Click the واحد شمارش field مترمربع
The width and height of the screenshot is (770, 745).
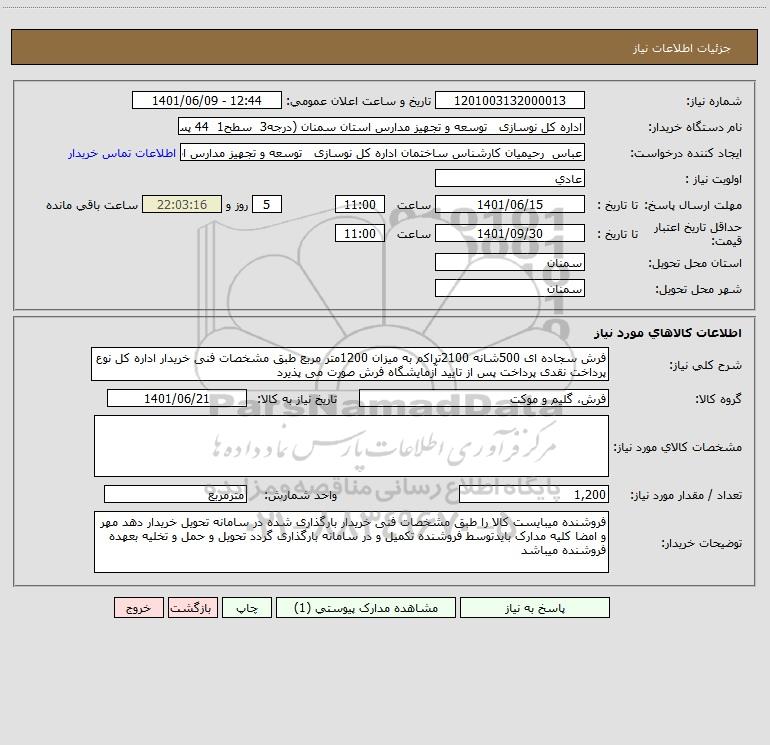175,494
